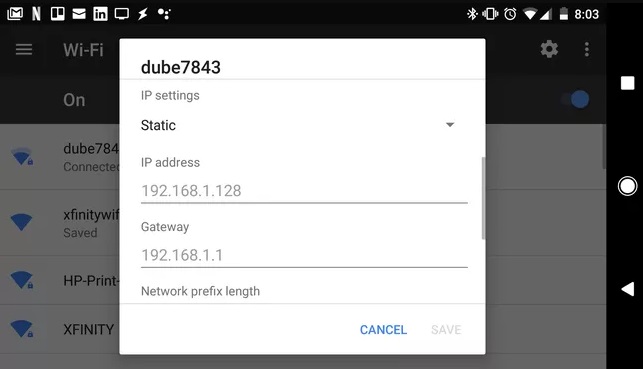This screenshot has width=643, height=369.
Task: Tap the LinkedIn notification icon
Action: 100,14
